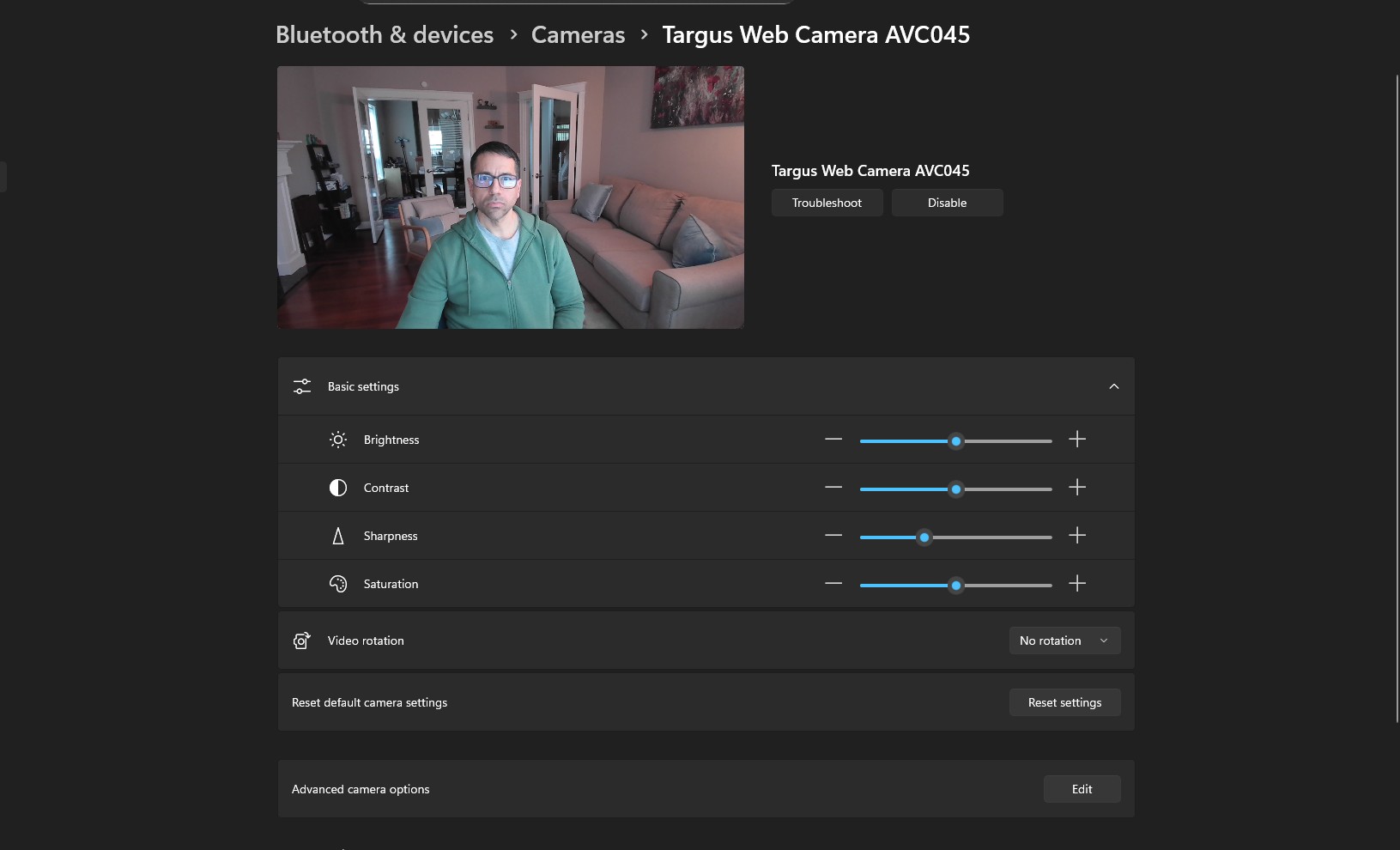Collapse the Basic settings section
The height and width of the screenshot is (850, 1400).
pyautogui.click(x=1113, y=386)
